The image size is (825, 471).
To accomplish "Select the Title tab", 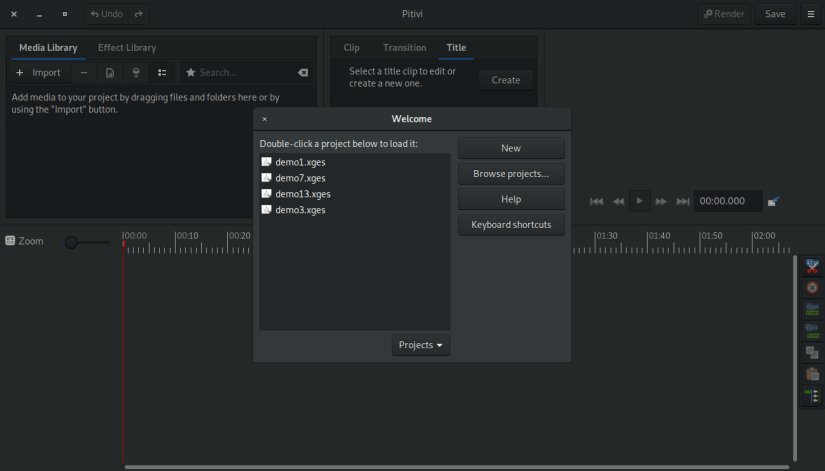I will click(x=456, y=47).
